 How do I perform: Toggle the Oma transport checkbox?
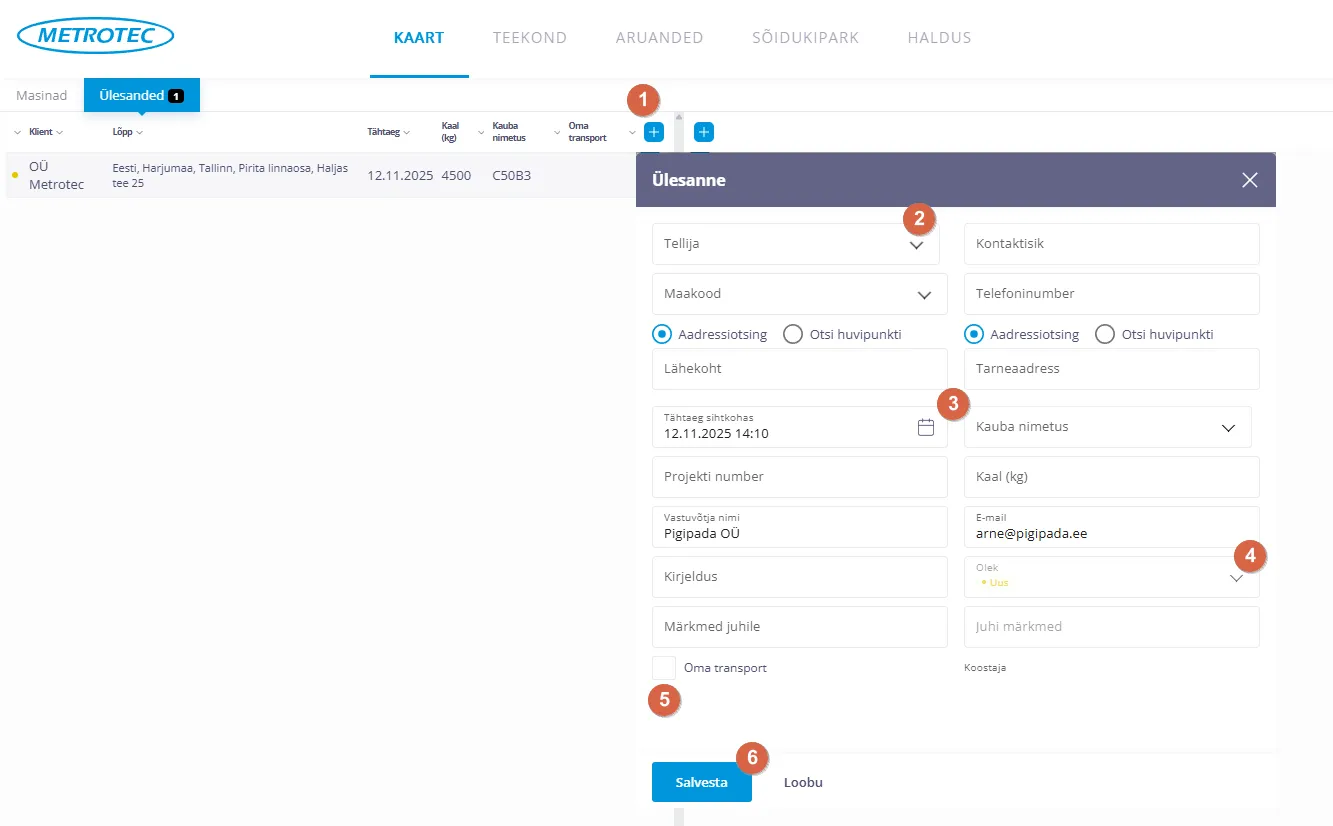click(664, 668)
